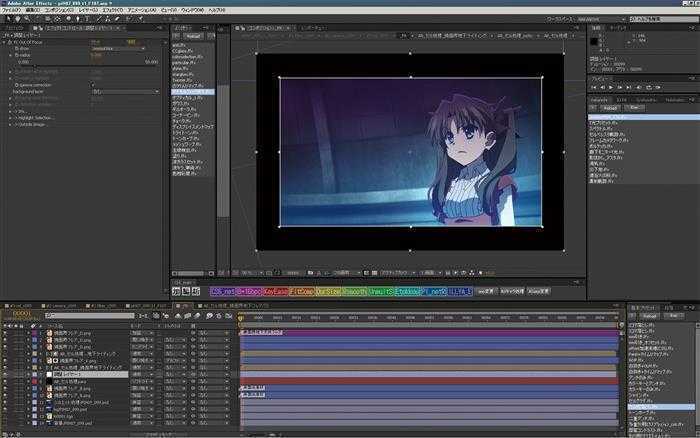700x438 pixels.
Task: Toggle visibility eye of timeline layer 2
Action: click(x=5, y=340)
